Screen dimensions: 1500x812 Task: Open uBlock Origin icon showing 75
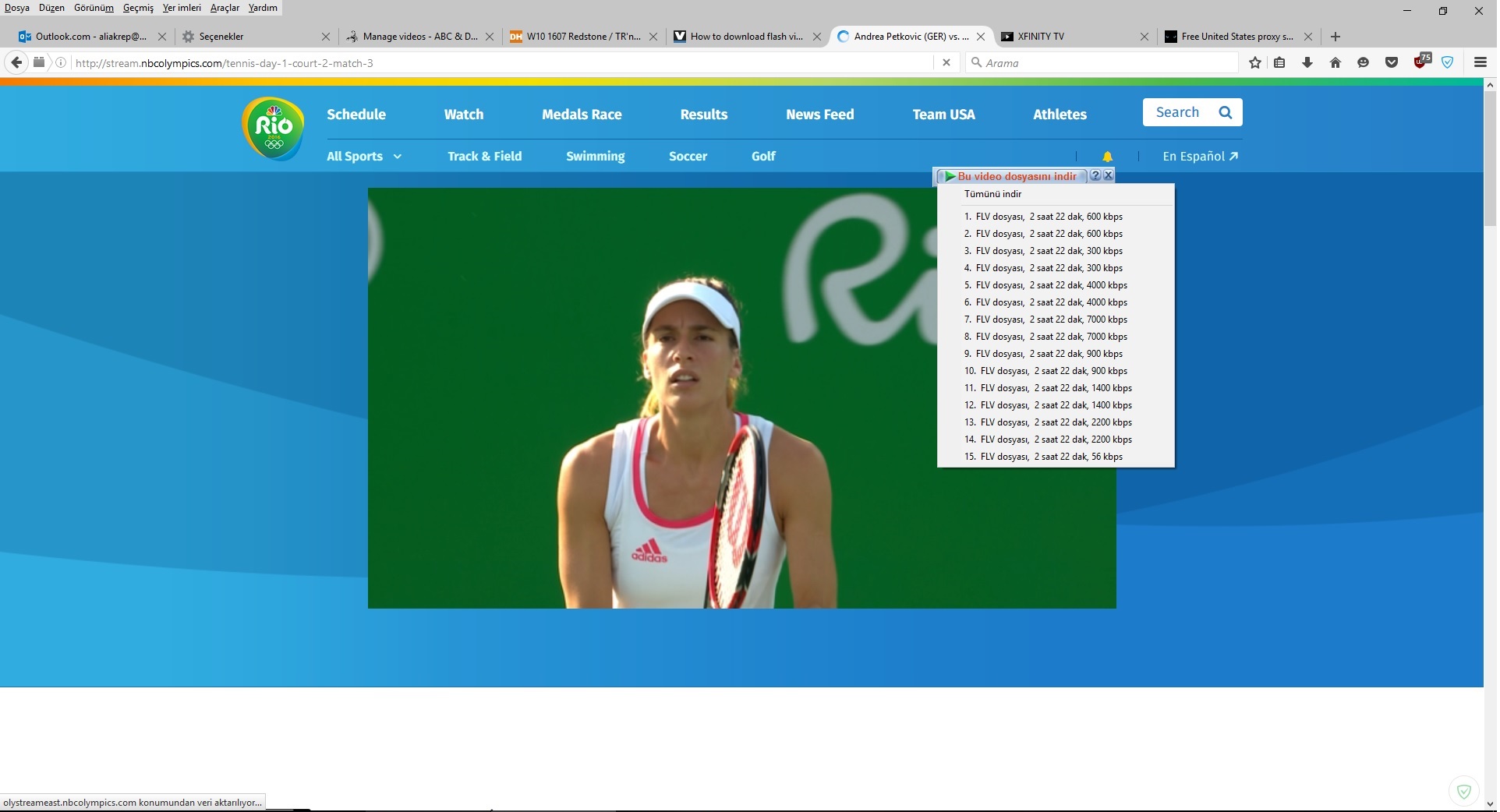click(x=1422, y=61)
